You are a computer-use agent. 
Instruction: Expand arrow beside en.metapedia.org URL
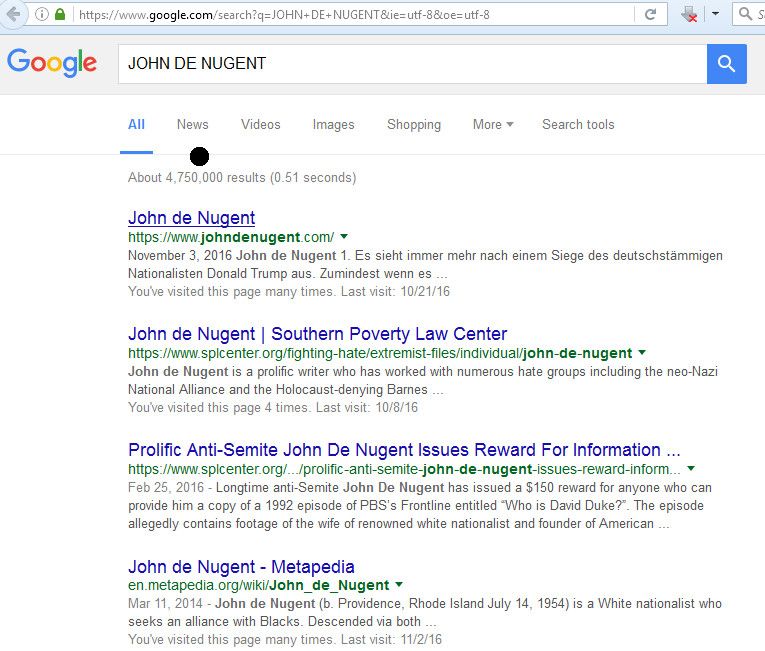click(x=399, y=584)
